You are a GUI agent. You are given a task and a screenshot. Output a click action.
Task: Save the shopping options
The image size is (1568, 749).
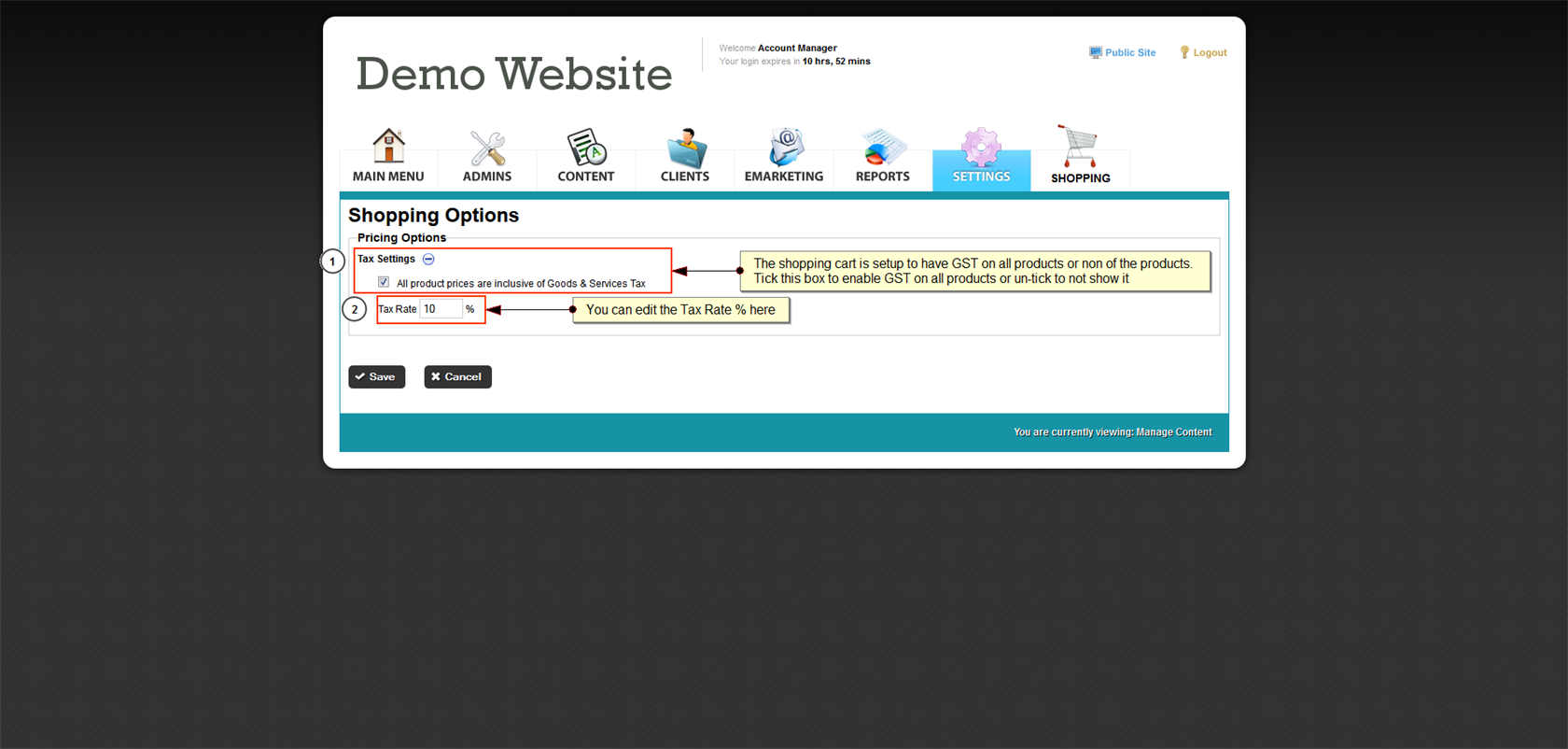[x=376, y=376]
